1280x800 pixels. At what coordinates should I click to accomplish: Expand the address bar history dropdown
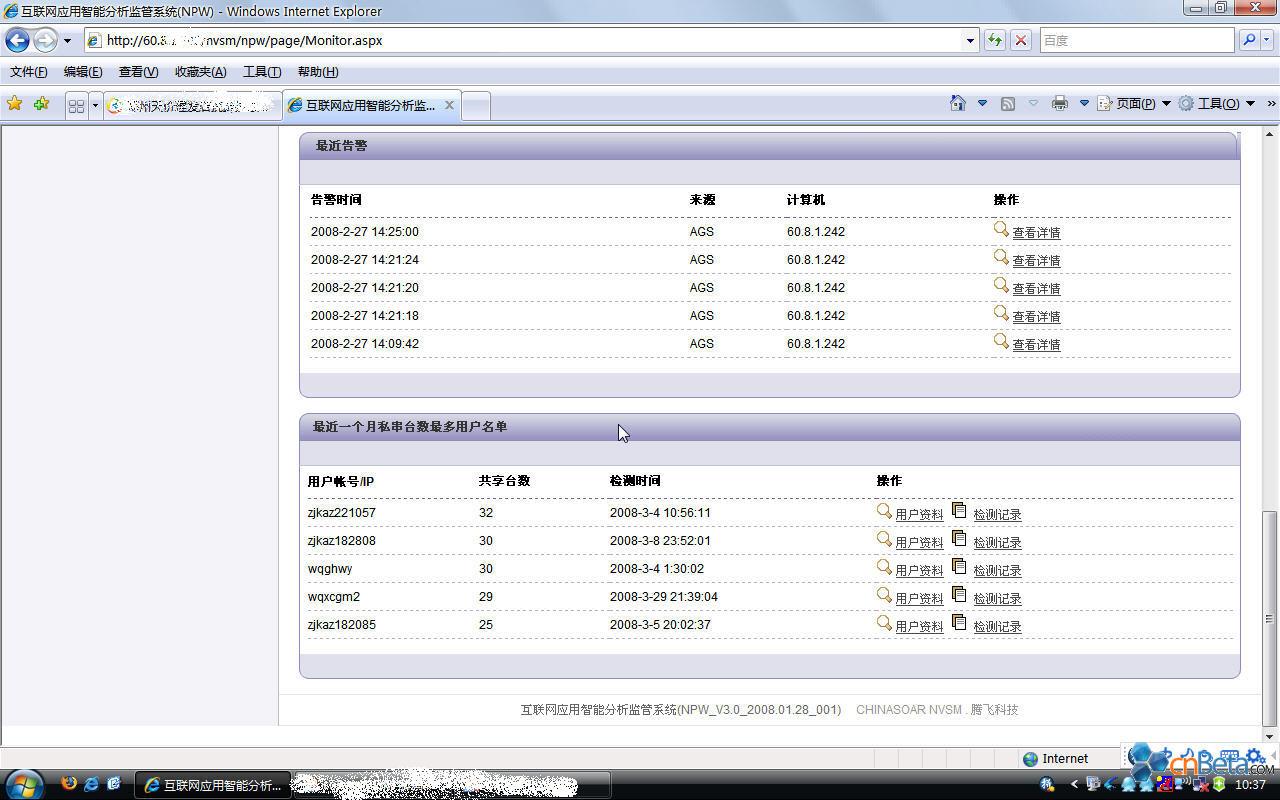tap(969, 41)
